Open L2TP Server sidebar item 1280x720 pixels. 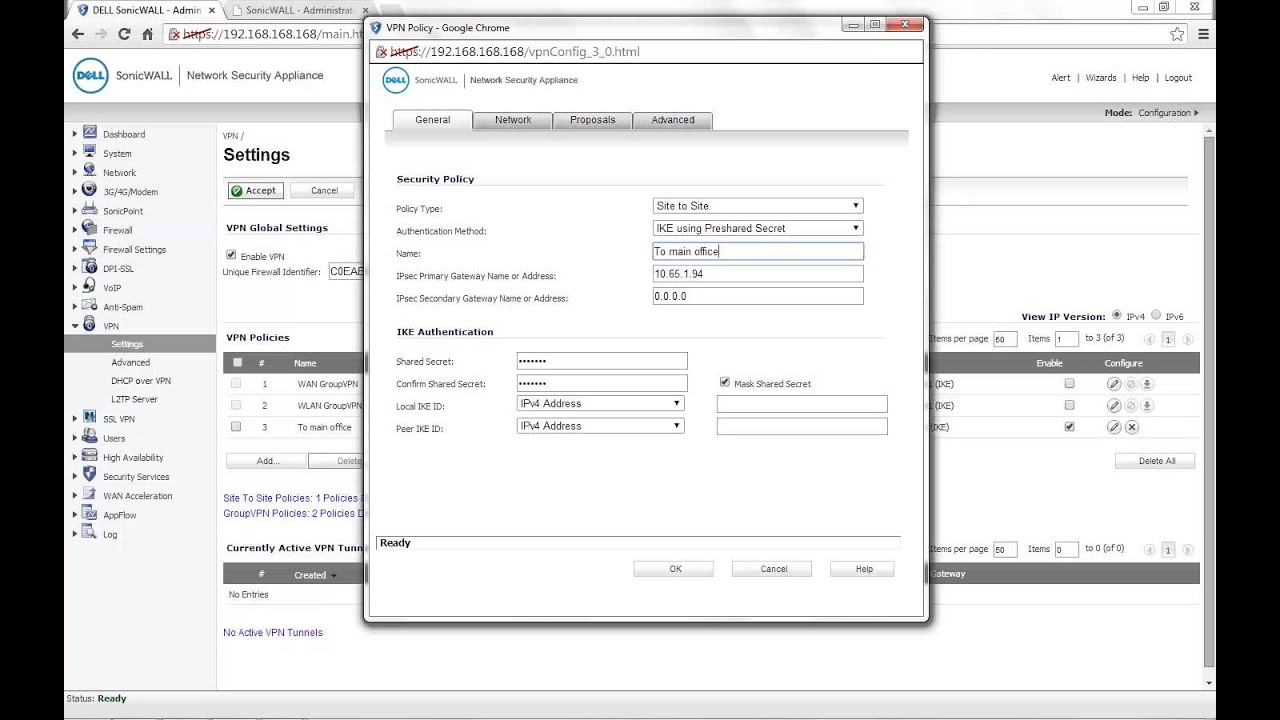(134, 399)
